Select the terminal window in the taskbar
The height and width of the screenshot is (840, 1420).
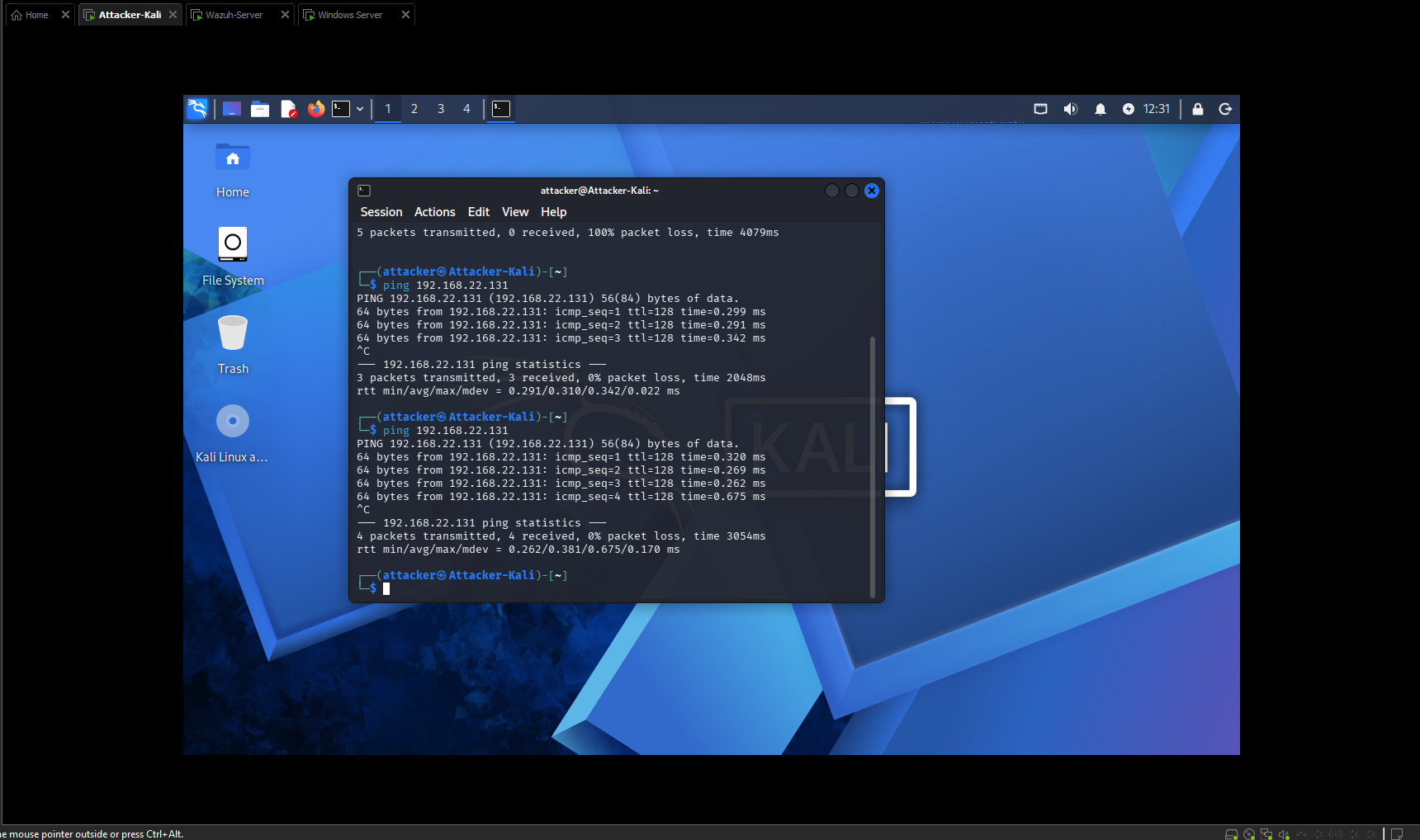pos(501,109)
